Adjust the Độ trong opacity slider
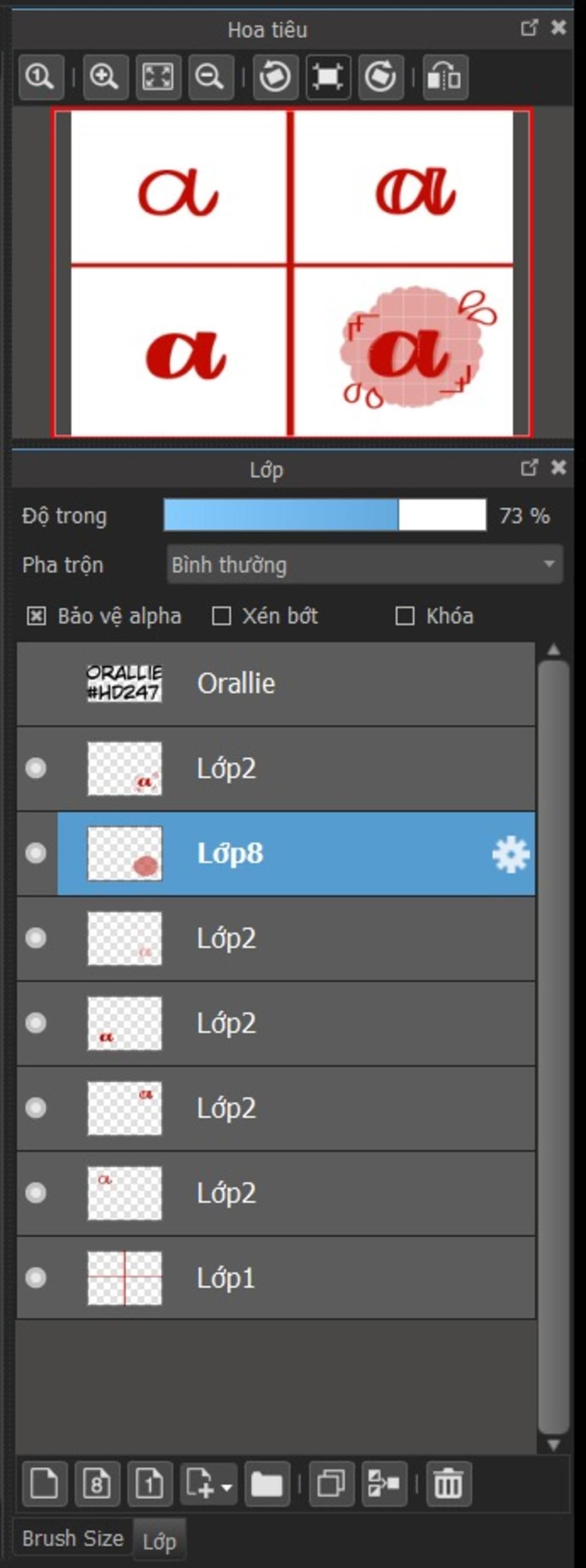The width and height of the screenshot is (586, 1568). coord(325,516)
